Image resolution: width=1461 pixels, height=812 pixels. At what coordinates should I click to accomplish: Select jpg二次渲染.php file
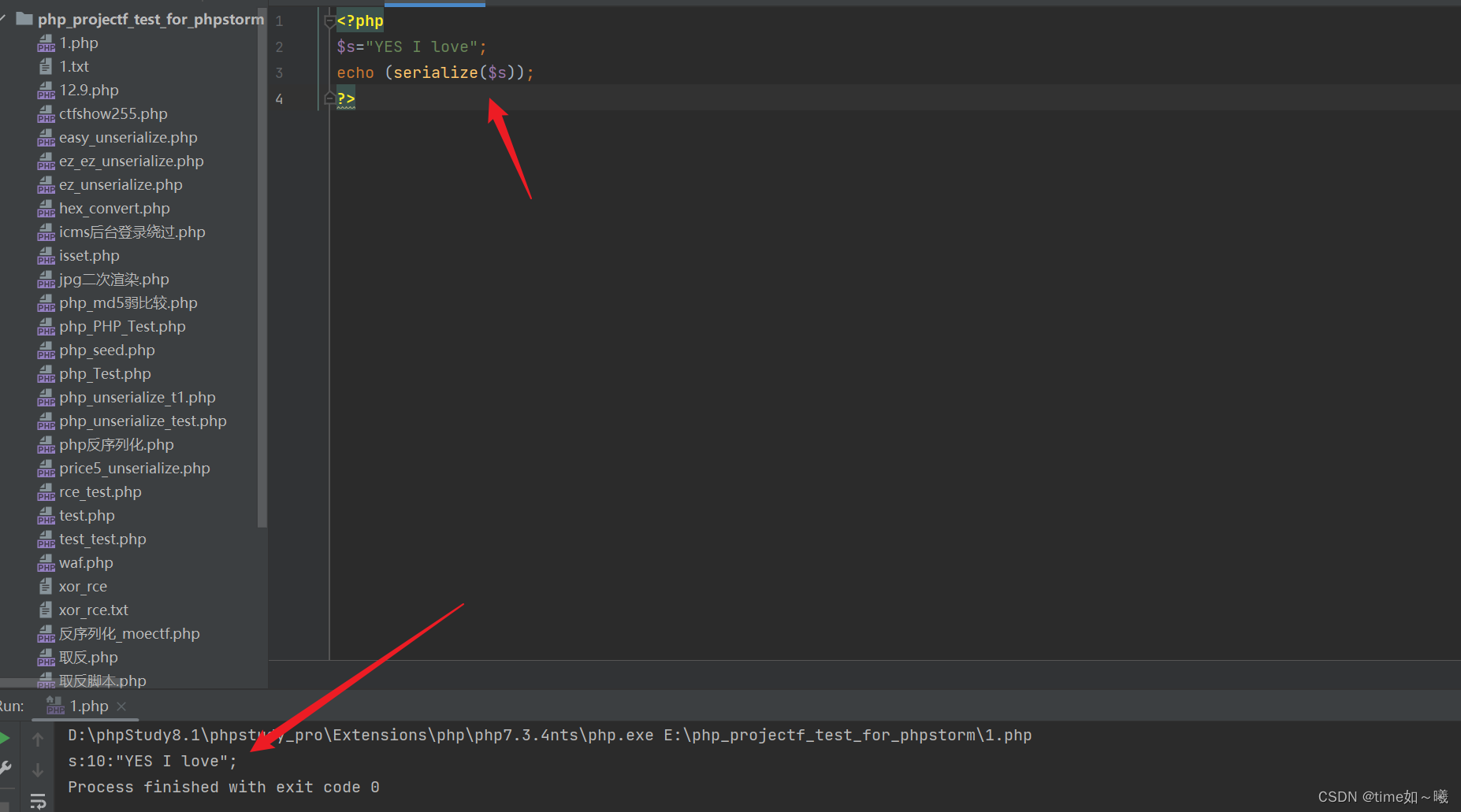coord(113,280)
